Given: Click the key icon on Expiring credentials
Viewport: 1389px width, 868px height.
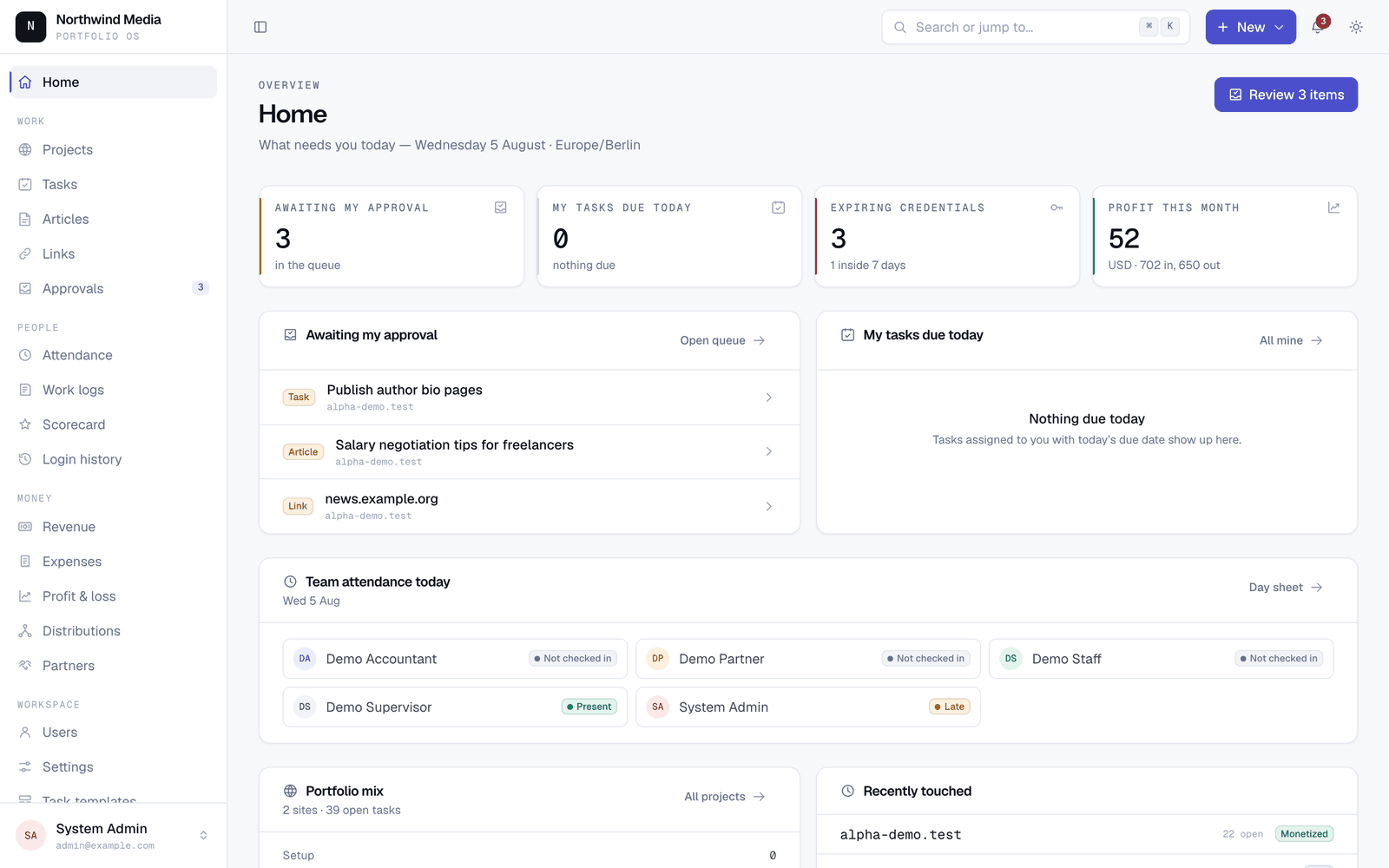Looking at the screenshot, I should 1057,207.
